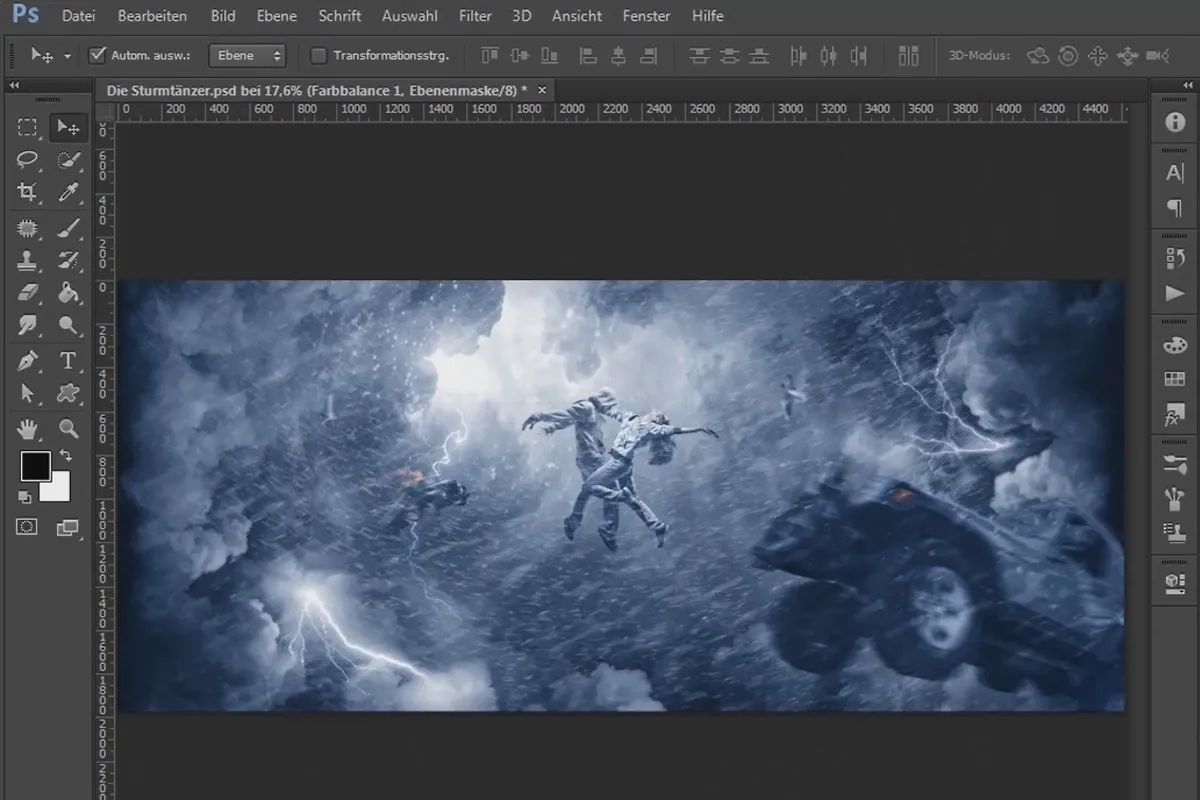Select the Clone Stamp tool
This screenshot has height=800, width=1200.
tap(27, 260)
